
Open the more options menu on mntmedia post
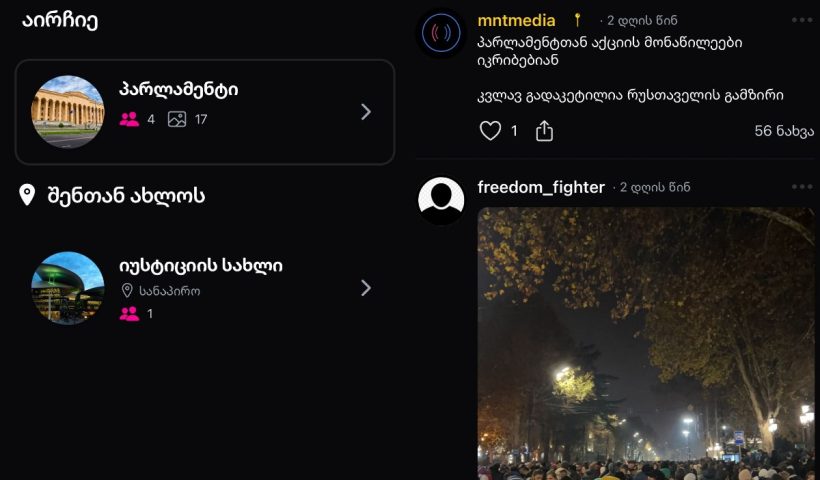coord(802,20)
